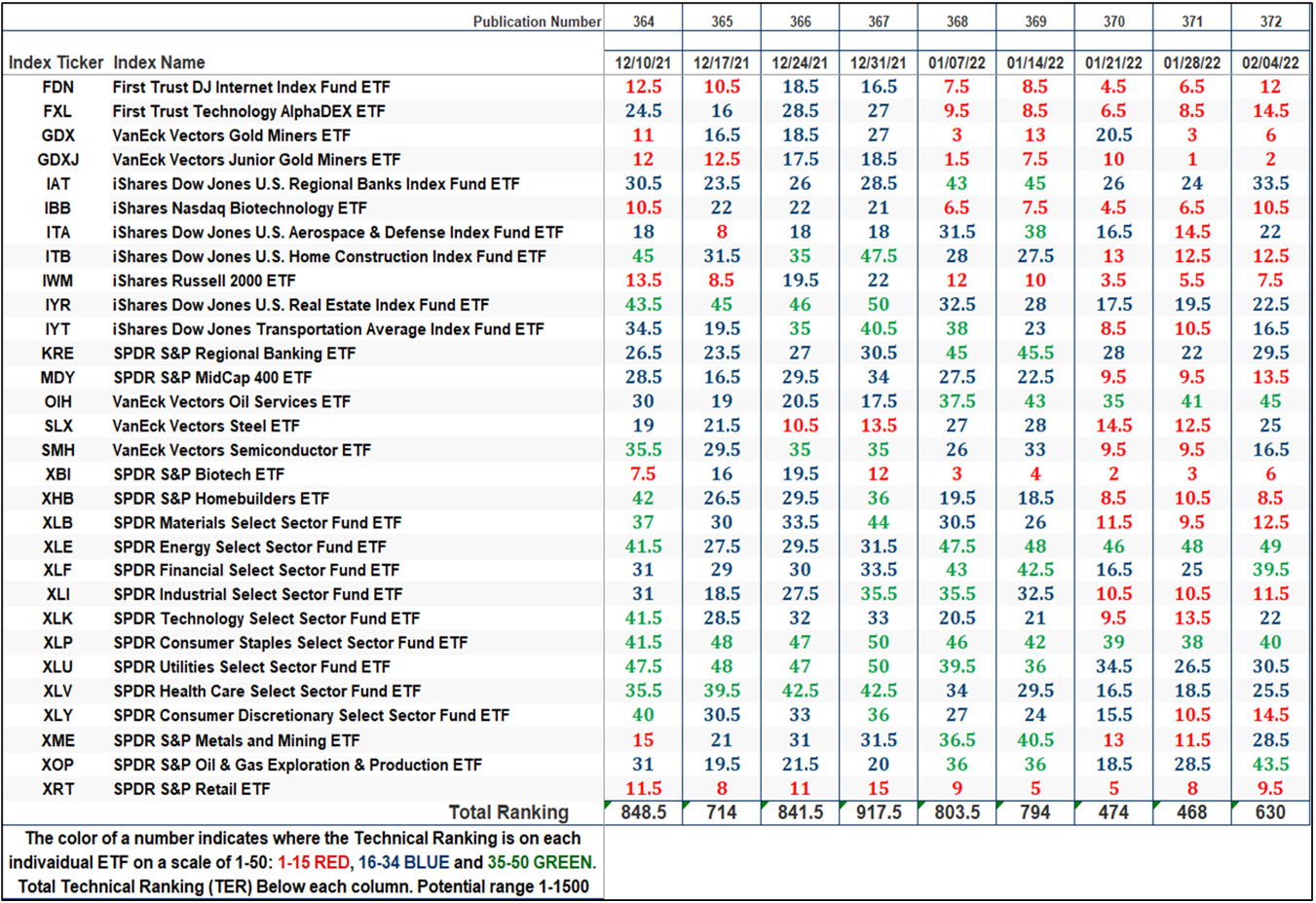Screen dimensions: 1316x903
Task: Select the 01/21/22 date header
Action: [x=1113, y=62]
